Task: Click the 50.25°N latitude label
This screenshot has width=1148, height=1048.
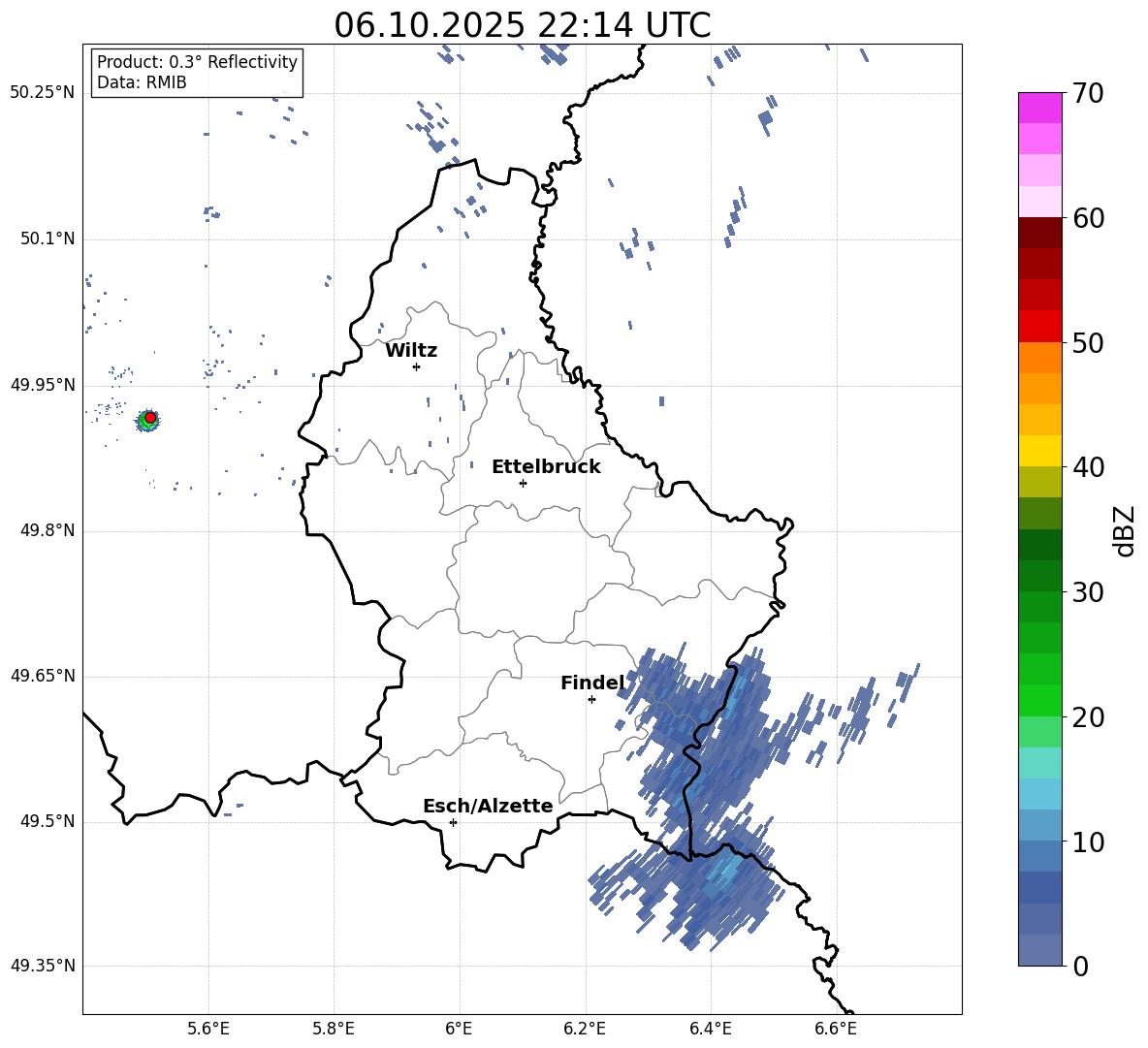Action: 43,93
